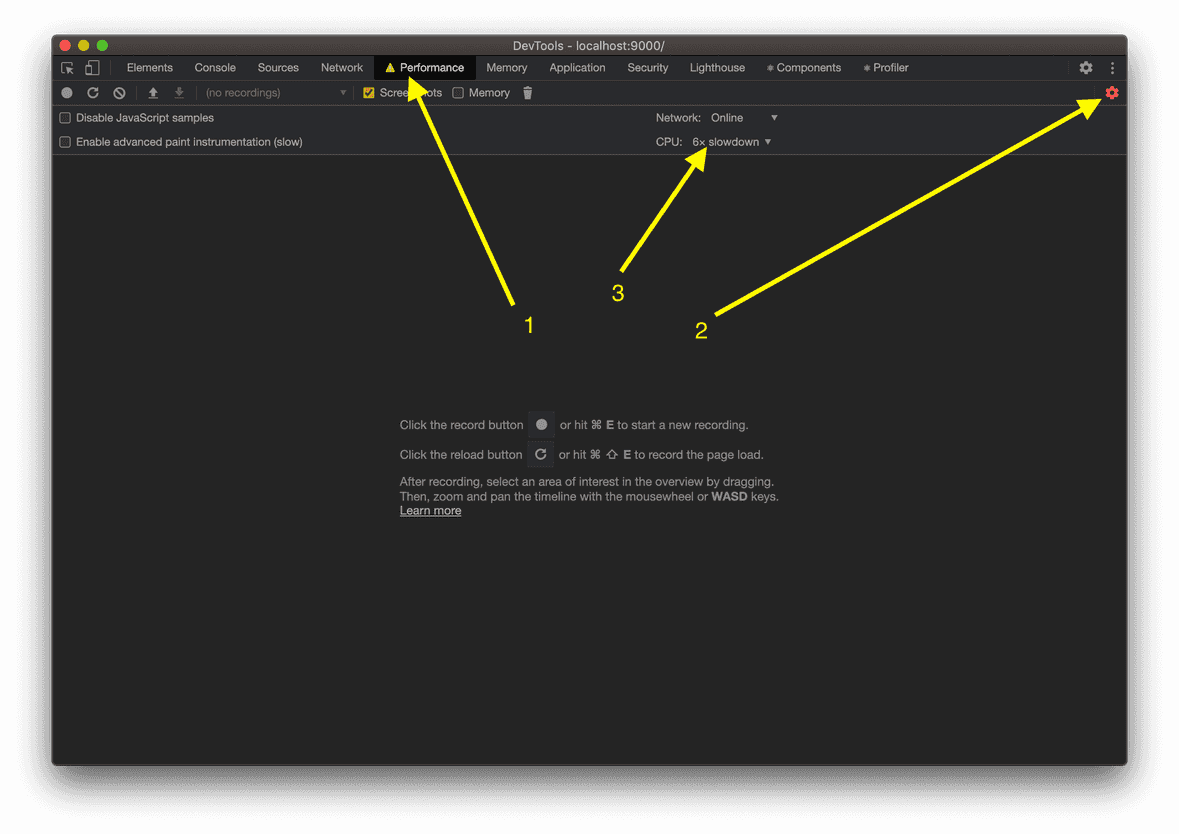Enable advanced paint instrumentation
Viewport: 1179px width, 834px height.
(x=64, y=141)
